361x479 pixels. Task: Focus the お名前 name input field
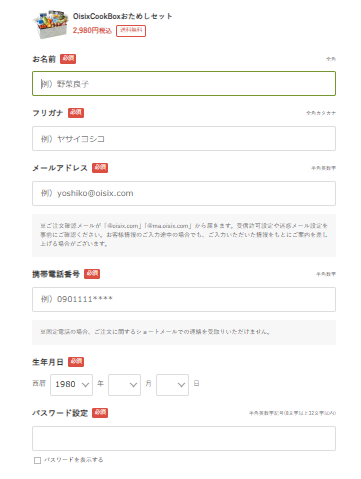coord(184,83)
